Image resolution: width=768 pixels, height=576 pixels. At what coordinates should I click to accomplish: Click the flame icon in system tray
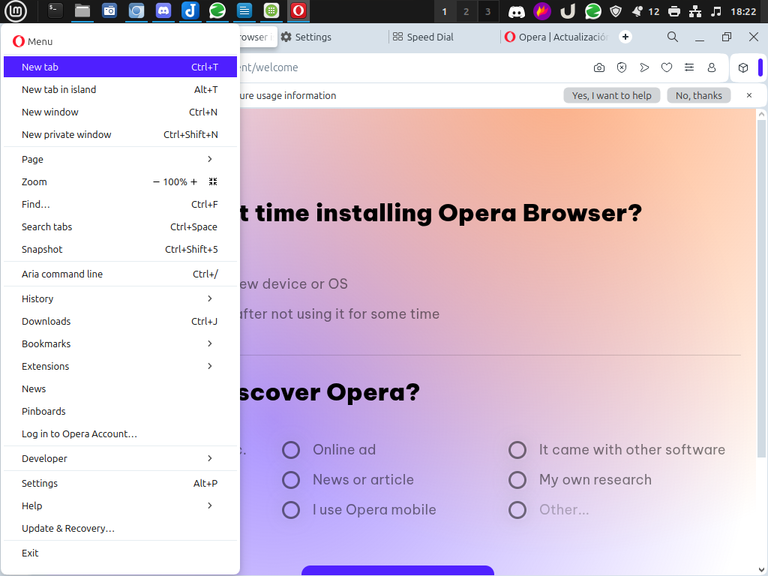(542, 11)
